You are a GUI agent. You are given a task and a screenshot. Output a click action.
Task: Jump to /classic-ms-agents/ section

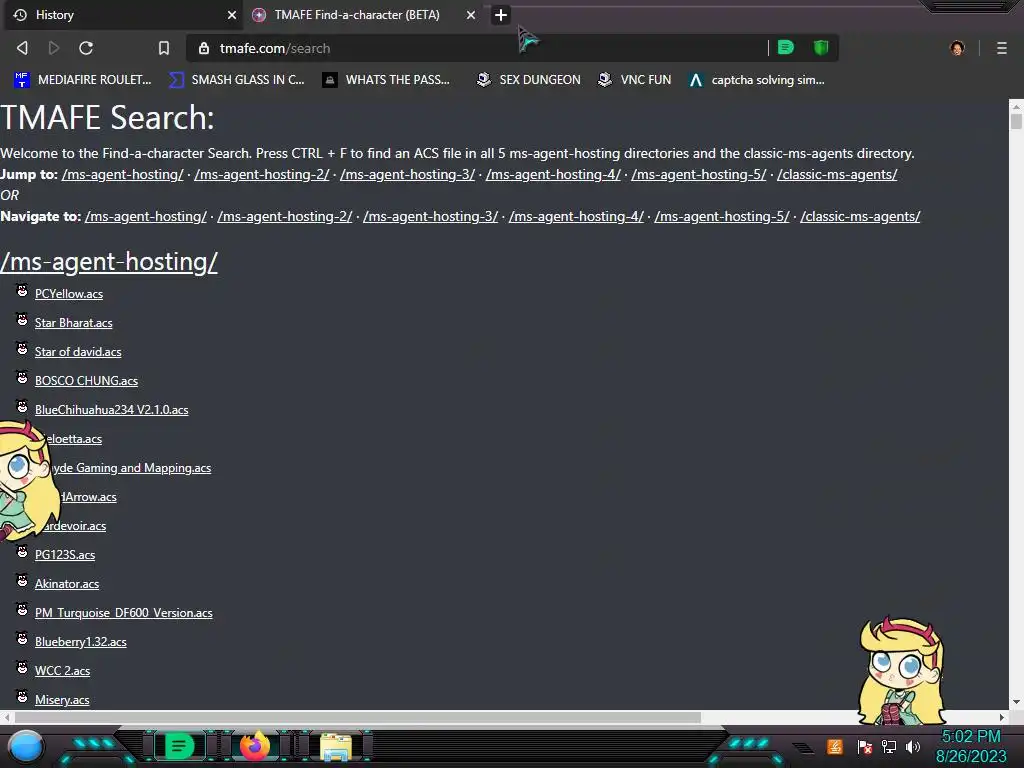(837, 174)
